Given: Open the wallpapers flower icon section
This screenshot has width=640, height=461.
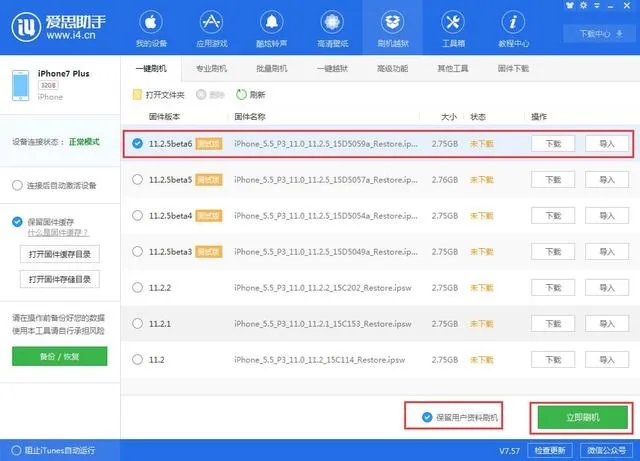Looking at the screenshot, I should [x=332, y=29].
